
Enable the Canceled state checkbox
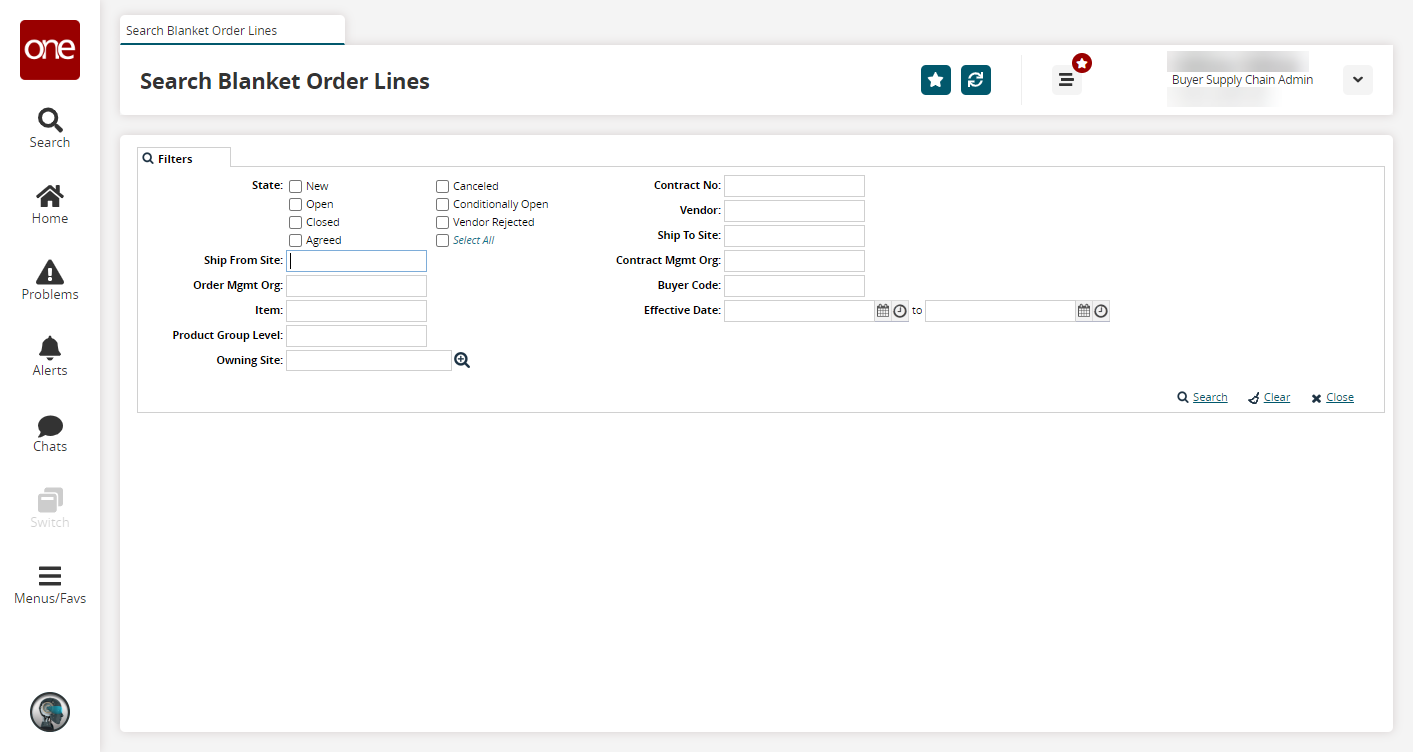point(442,186)
